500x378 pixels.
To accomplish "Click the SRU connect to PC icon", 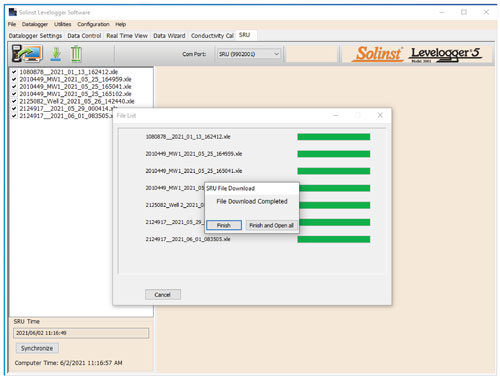I will [x=27, y=54].
